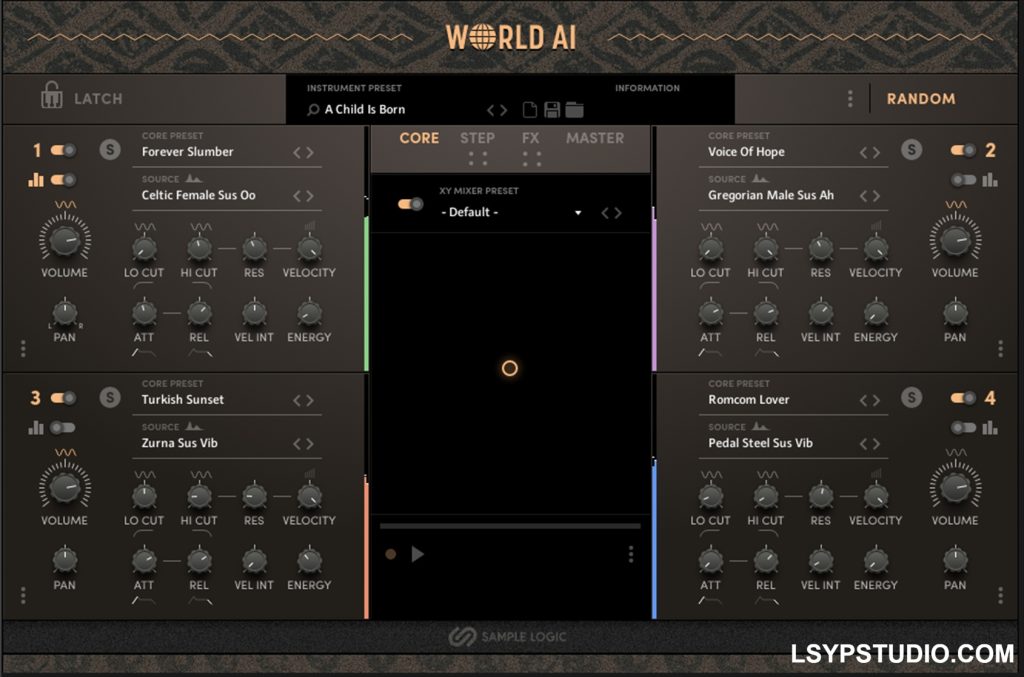Screen dimensions: 1024x677
Task: Click the Zurna Sus Vib source name
Action: (x=180, y=443)
